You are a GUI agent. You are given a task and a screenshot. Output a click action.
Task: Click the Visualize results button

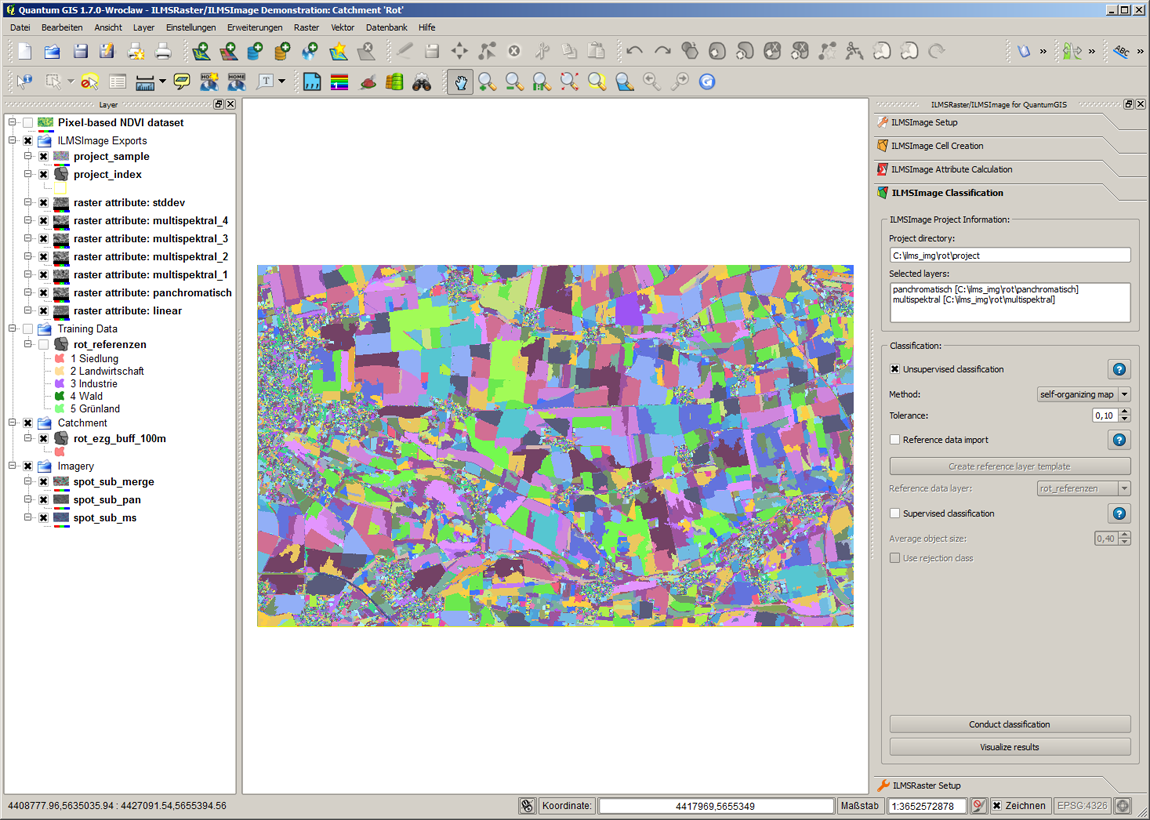click(1009, 747)
